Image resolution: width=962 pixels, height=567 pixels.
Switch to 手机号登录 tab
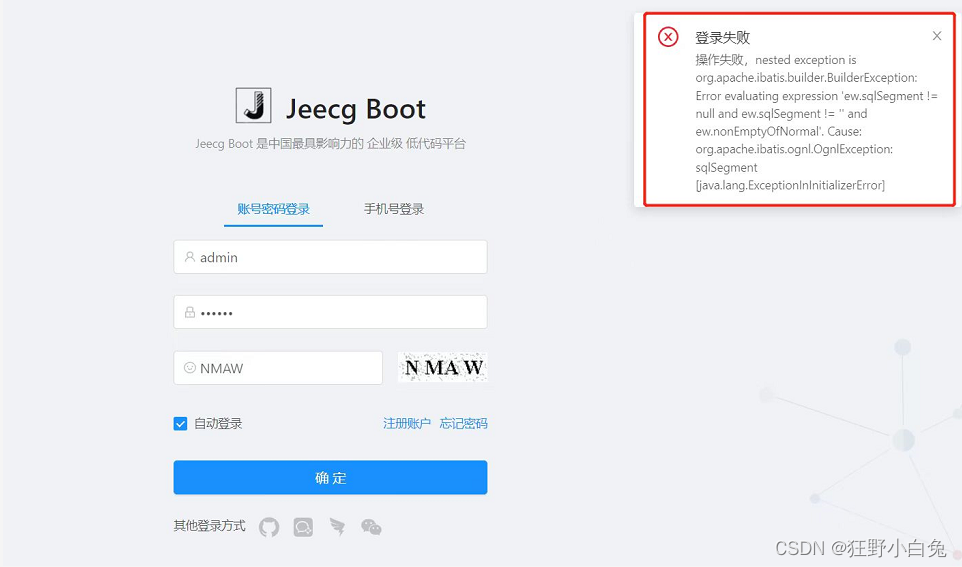pos(394,209)
